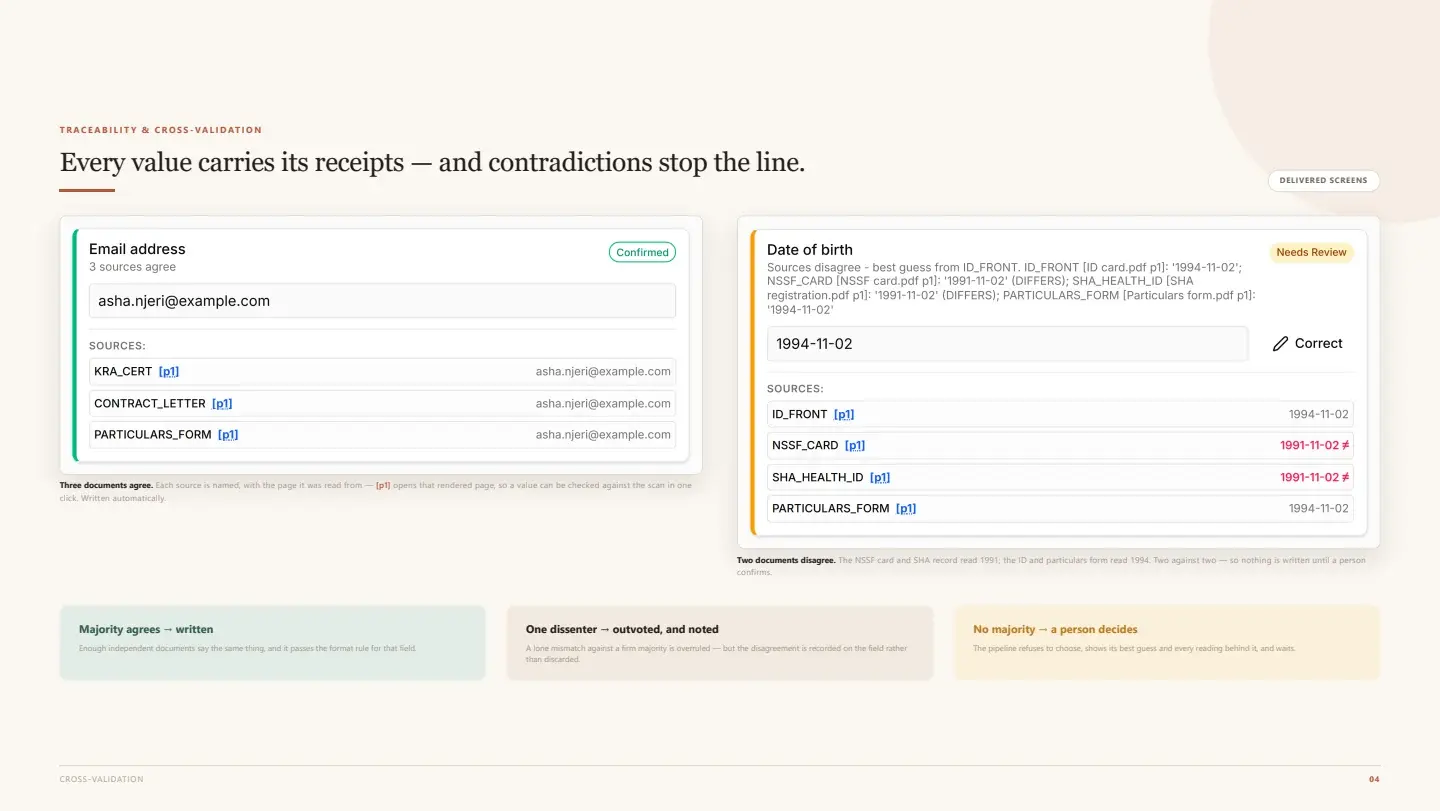The image size is (1440, 811).
Task: Click the Needs Review status badge
Action: (1311, 252)
